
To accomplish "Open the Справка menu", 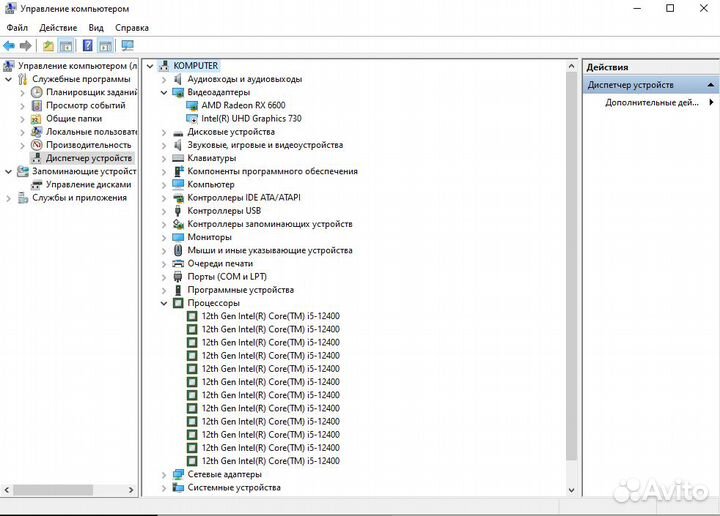I will pos(132,28).
